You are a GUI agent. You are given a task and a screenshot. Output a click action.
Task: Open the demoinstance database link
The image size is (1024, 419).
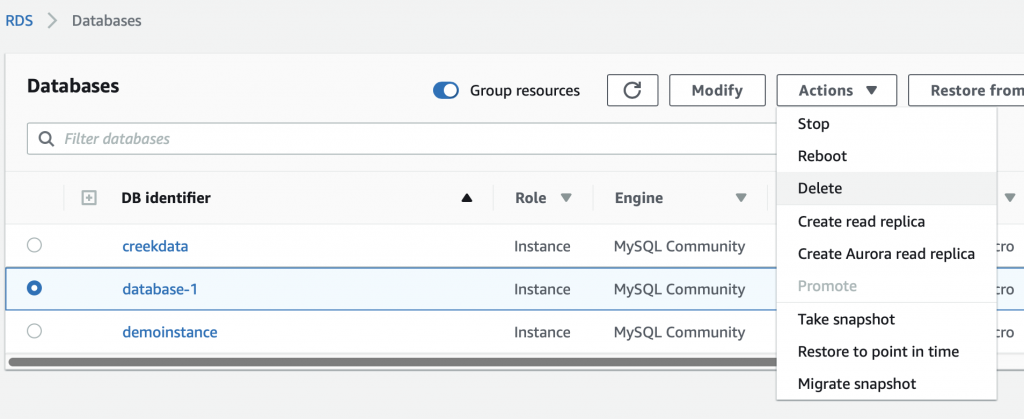(170, 332)
